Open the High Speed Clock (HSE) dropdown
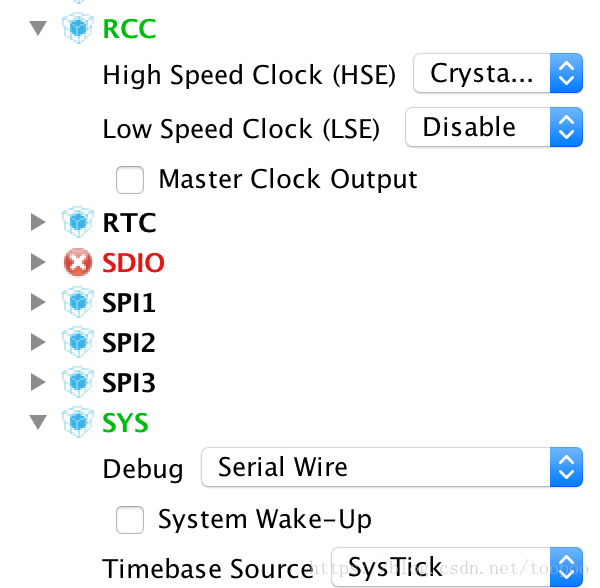600x588 pixels. point(497,74)
